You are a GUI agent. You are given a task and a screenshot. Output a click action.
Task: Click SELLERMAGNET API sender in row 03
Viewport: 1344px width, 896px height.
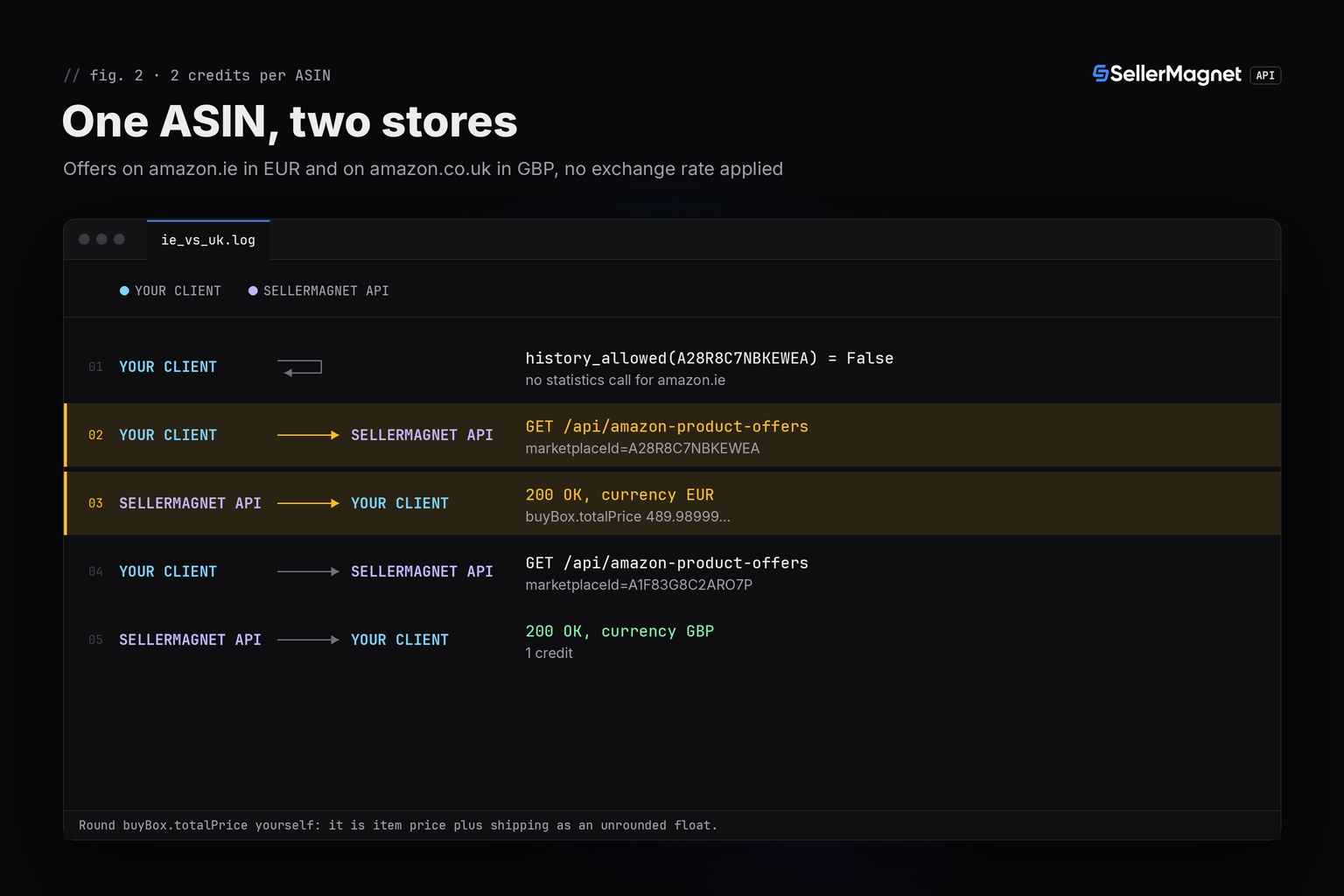coord(190,503)
